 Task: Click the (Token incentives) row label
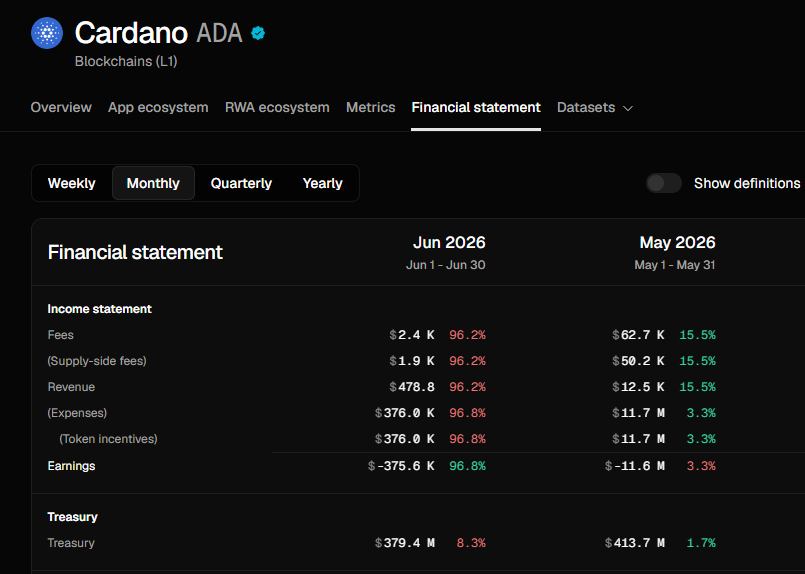coord(108,439)
